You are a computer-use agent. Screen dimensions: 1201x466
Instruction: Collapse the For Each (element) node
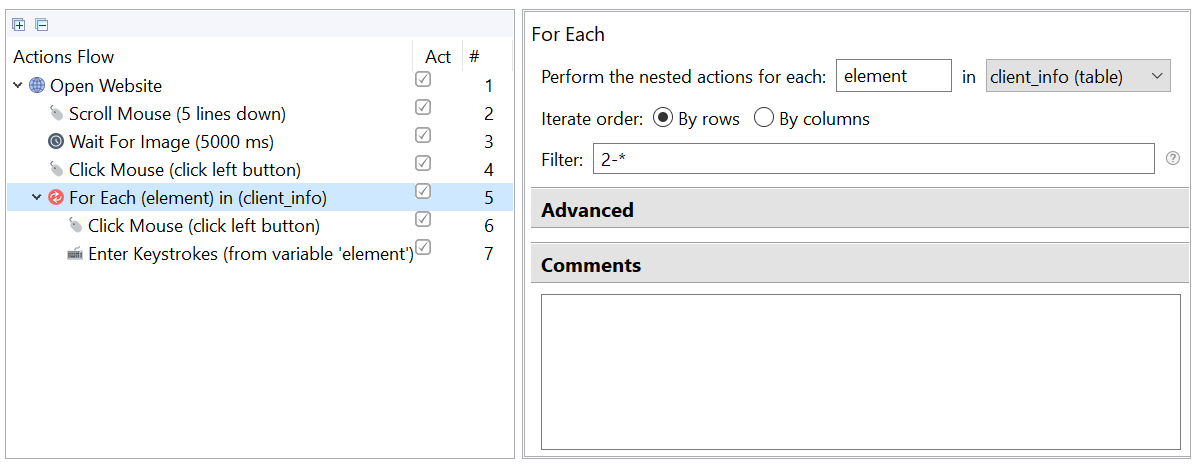coord(37,197)
